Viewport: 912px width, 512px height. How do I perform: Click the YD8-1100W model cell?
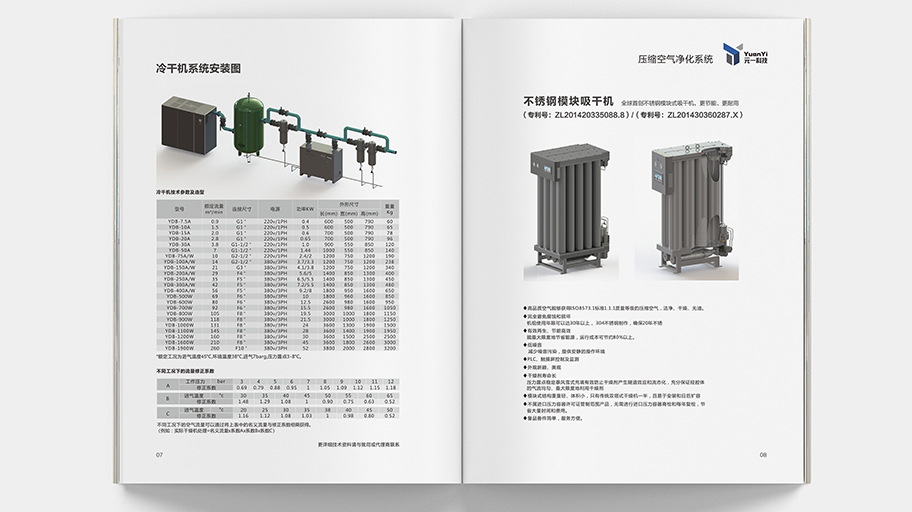pyautogui.click(x=179, y=331)
